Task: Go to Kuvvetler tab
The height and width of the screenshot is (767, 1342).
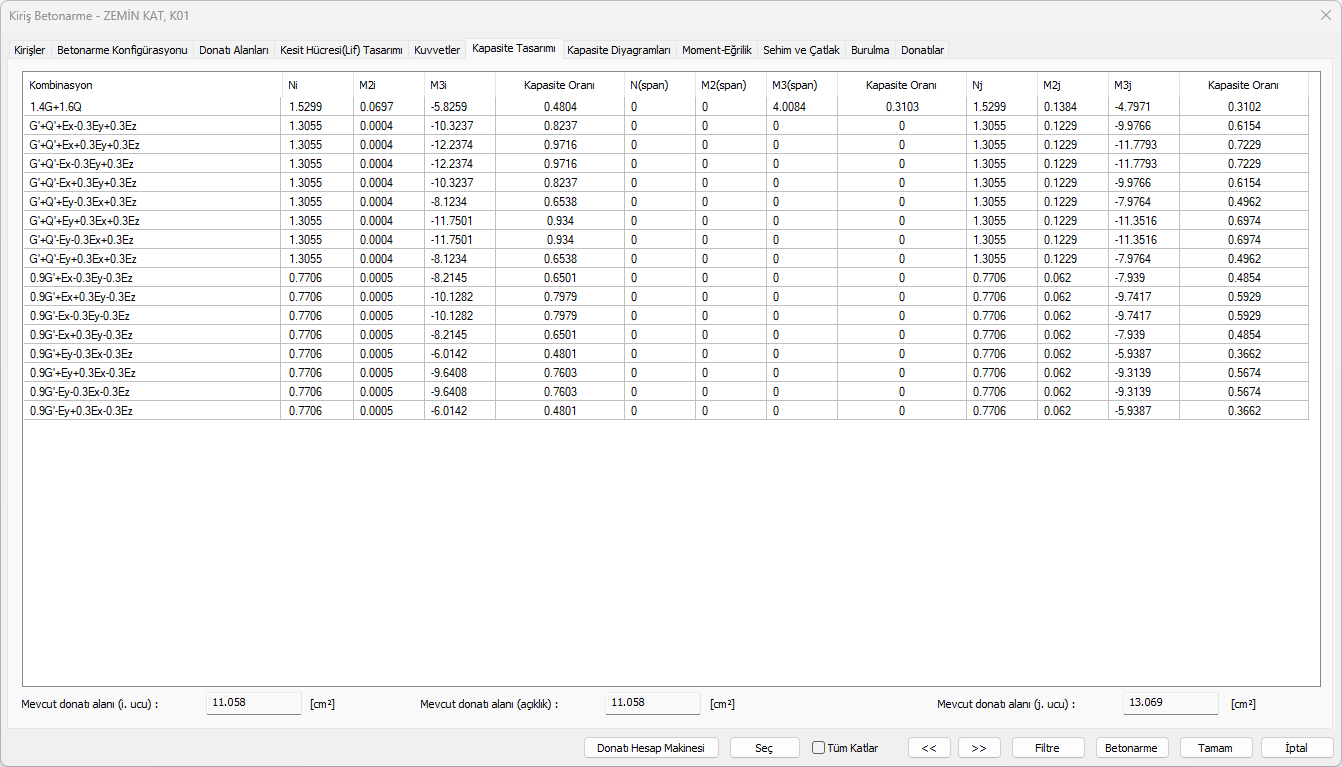Action: click(x=436, y=50)
